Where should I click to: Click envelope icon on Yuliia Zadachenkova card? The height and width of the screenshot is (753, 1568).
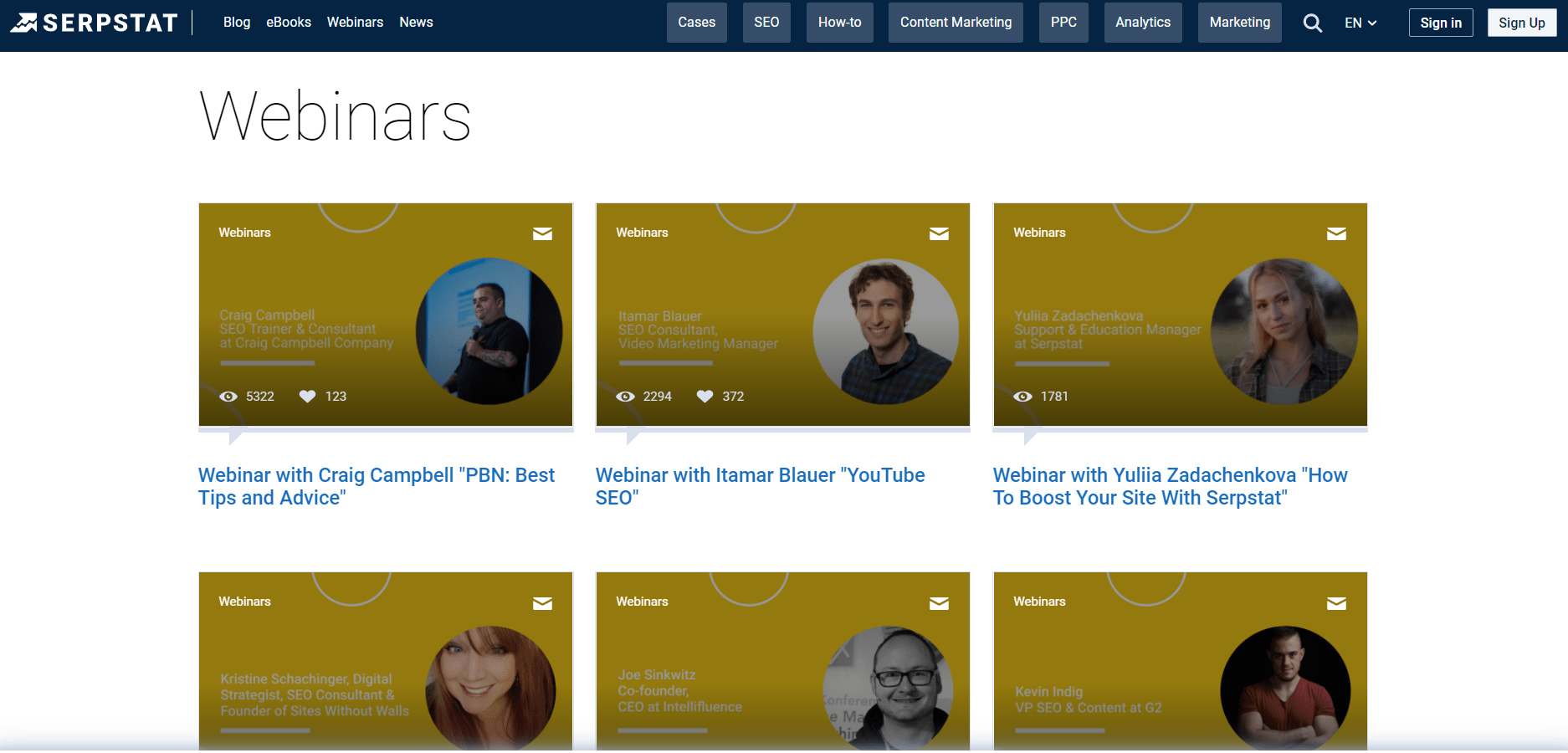1336,233
